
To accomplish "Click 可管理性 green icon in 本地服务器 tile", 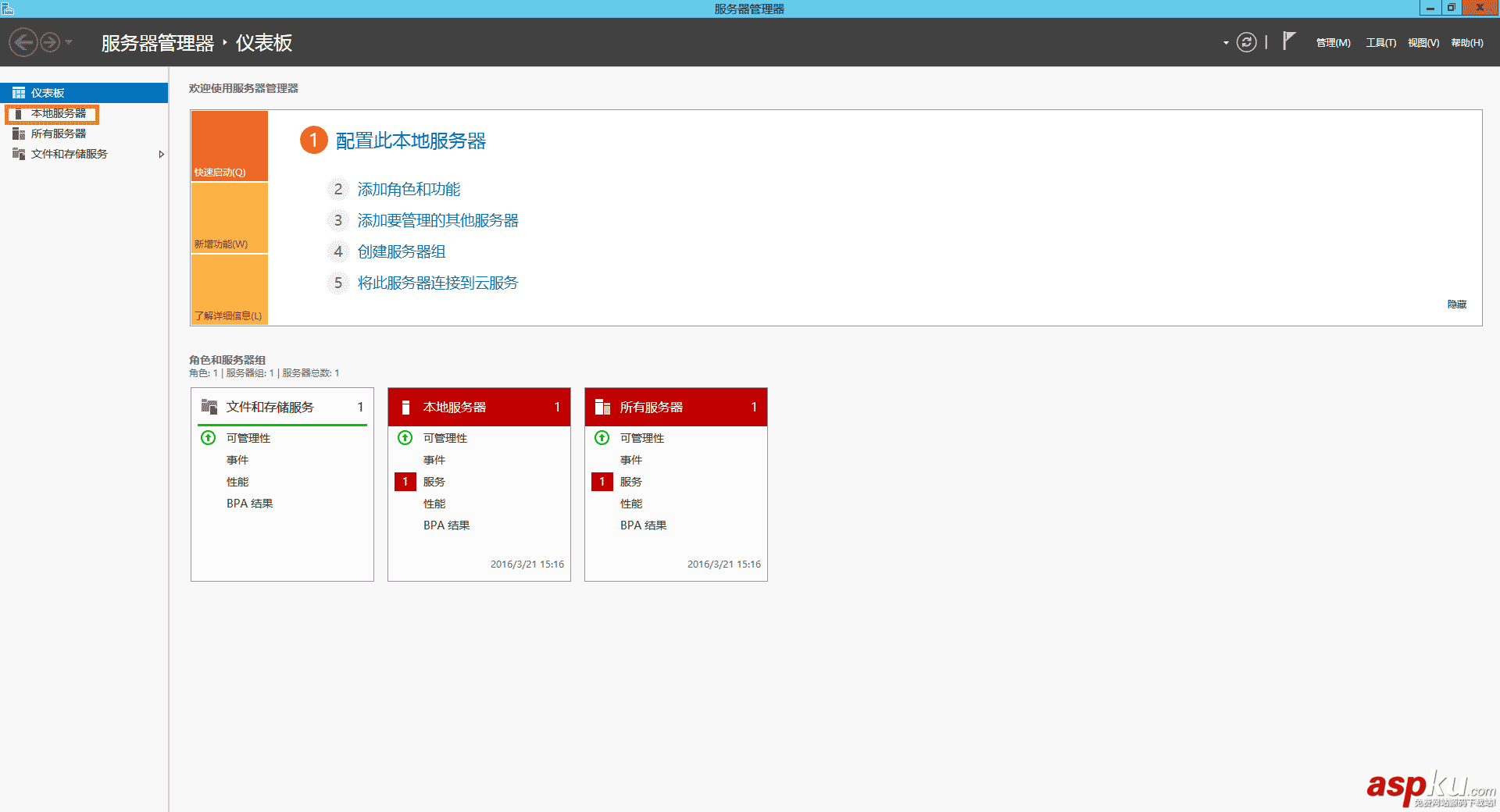I will point(405,438).
